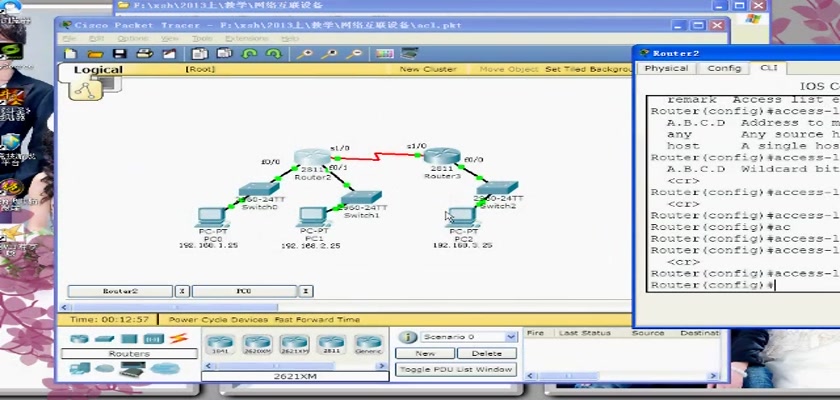Select the Switches device category icon
840x400 pixels.
104,338
